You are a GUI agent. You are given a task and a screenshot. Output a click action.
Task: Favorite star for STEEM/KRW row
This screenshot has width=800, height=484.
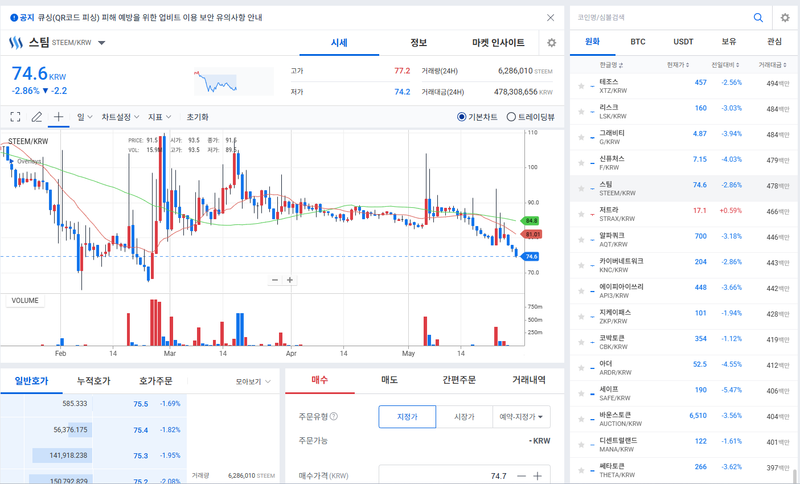coord(581,189)
